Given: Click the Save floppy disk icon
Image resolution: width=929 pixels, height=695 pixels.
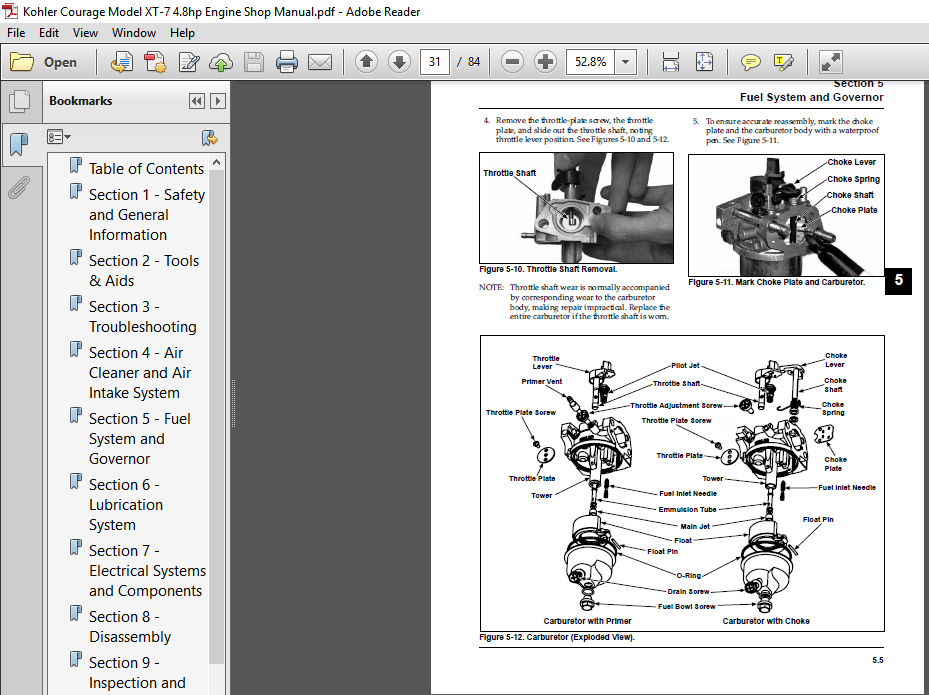Looking at the screenshot, I should tap(254, 62).
